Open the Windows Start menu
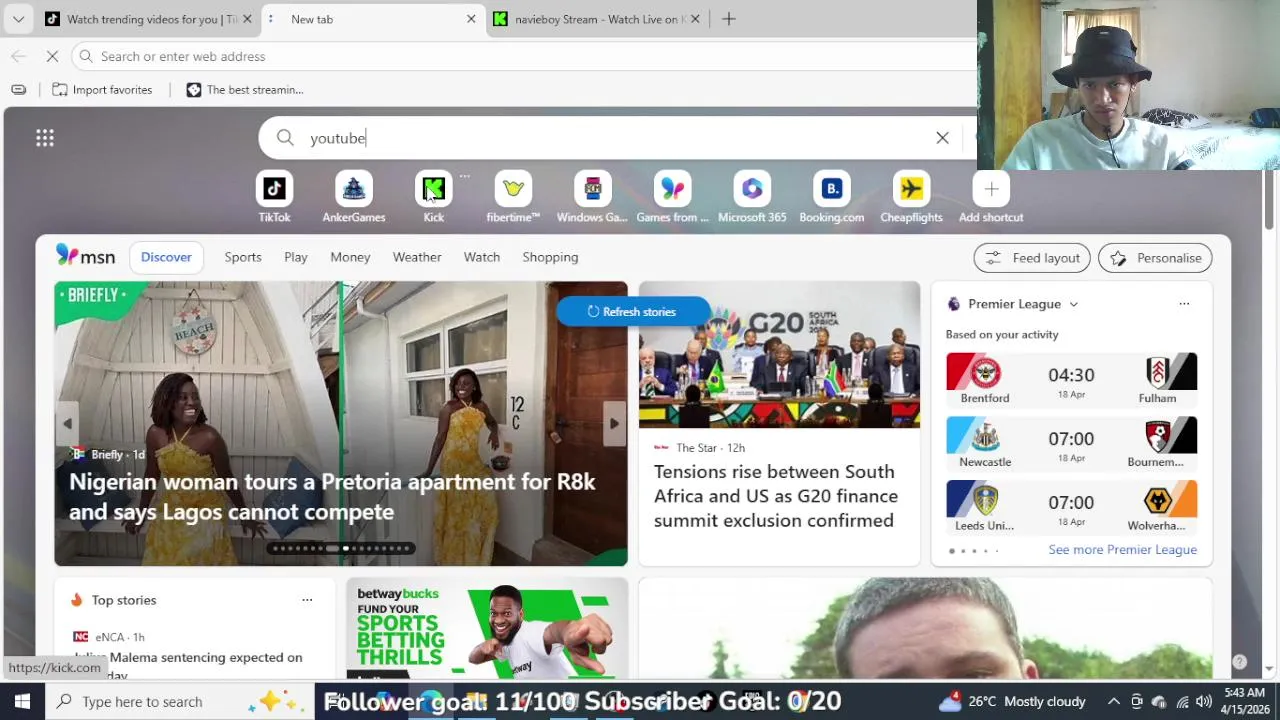This screenshot has height=720, width=1280. point(22,701)
